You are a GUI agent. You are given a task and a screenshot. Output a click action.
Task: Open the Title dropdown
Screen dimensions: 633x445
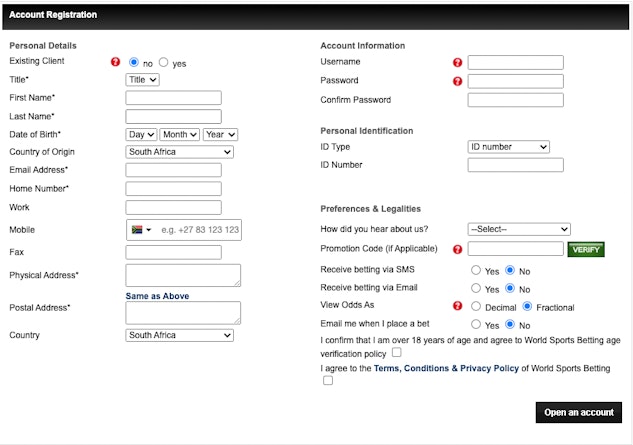(x=143, y=80)
